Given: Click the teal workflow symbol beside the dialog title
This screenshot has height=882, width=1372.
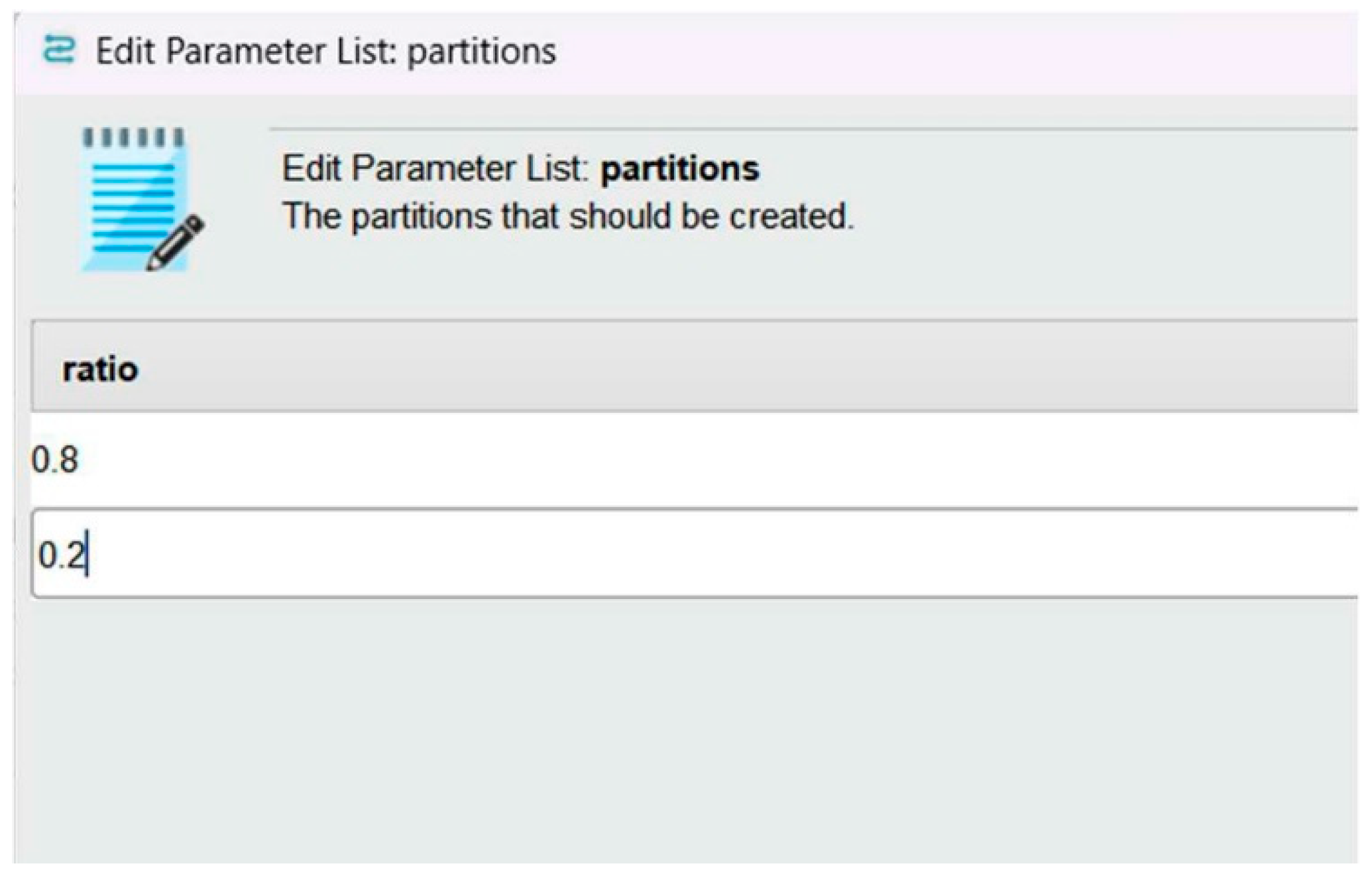Looking at the screenshot, I should click(x=58, y=48).
